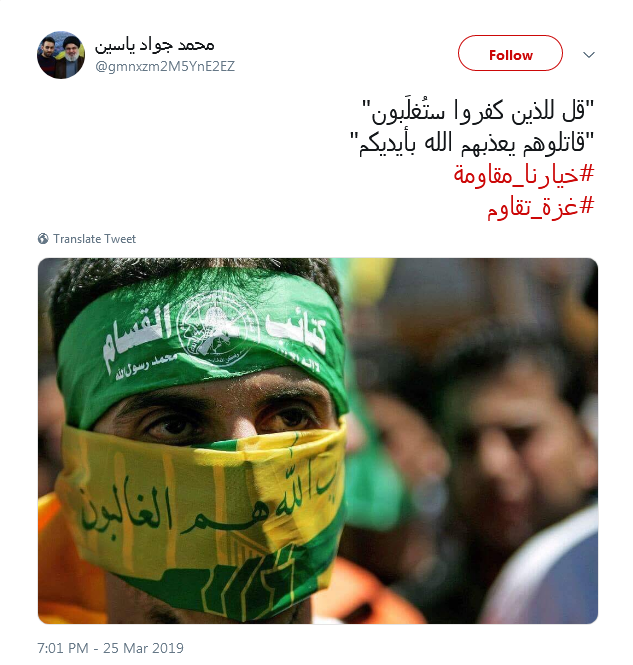633x665 pixels.
Task: Click the first line of tweet text
Action: tap(478, 112)
